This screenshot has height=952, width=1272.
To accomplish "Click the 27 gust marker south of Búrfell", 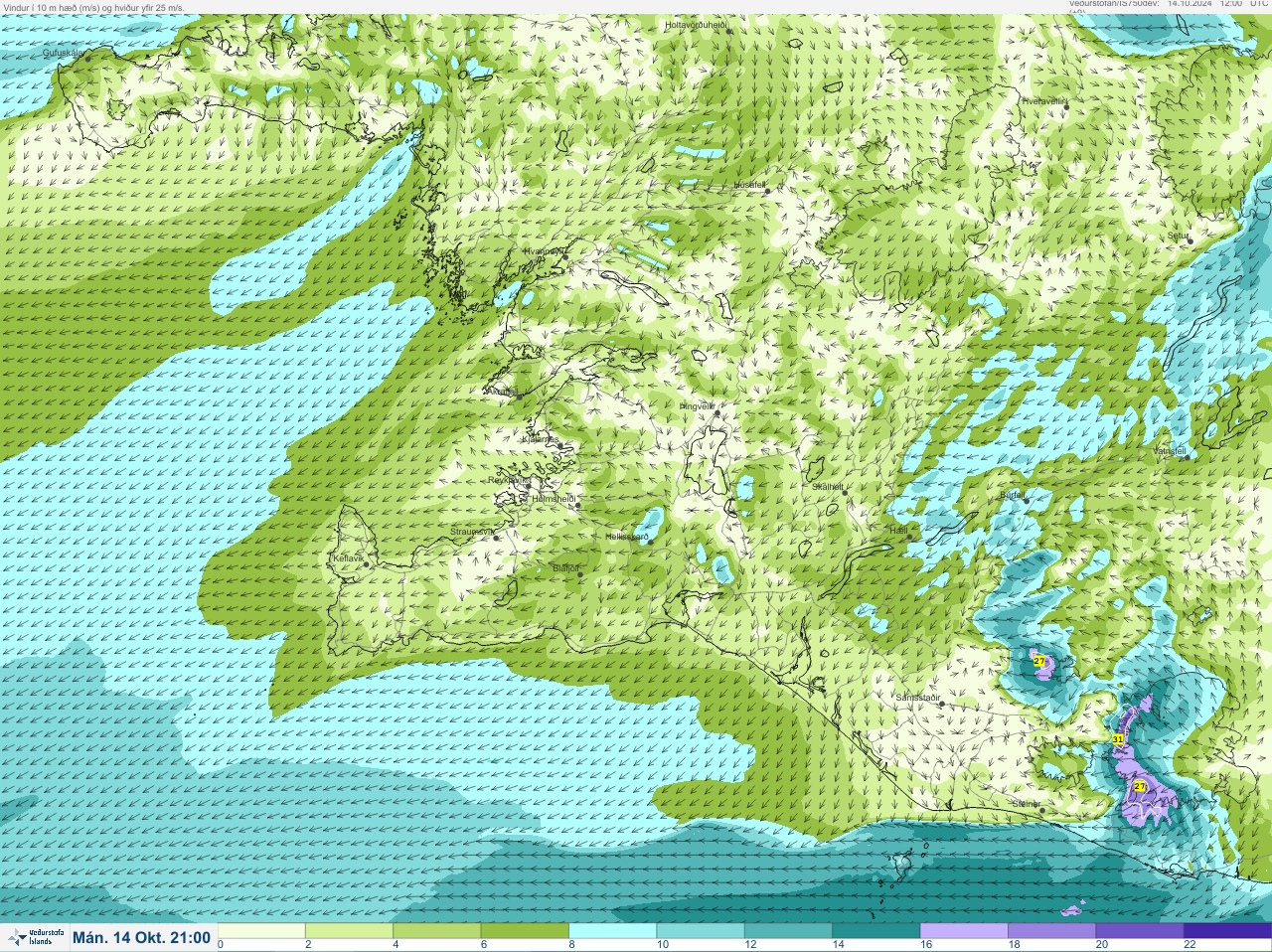I will pos(1039,661).
